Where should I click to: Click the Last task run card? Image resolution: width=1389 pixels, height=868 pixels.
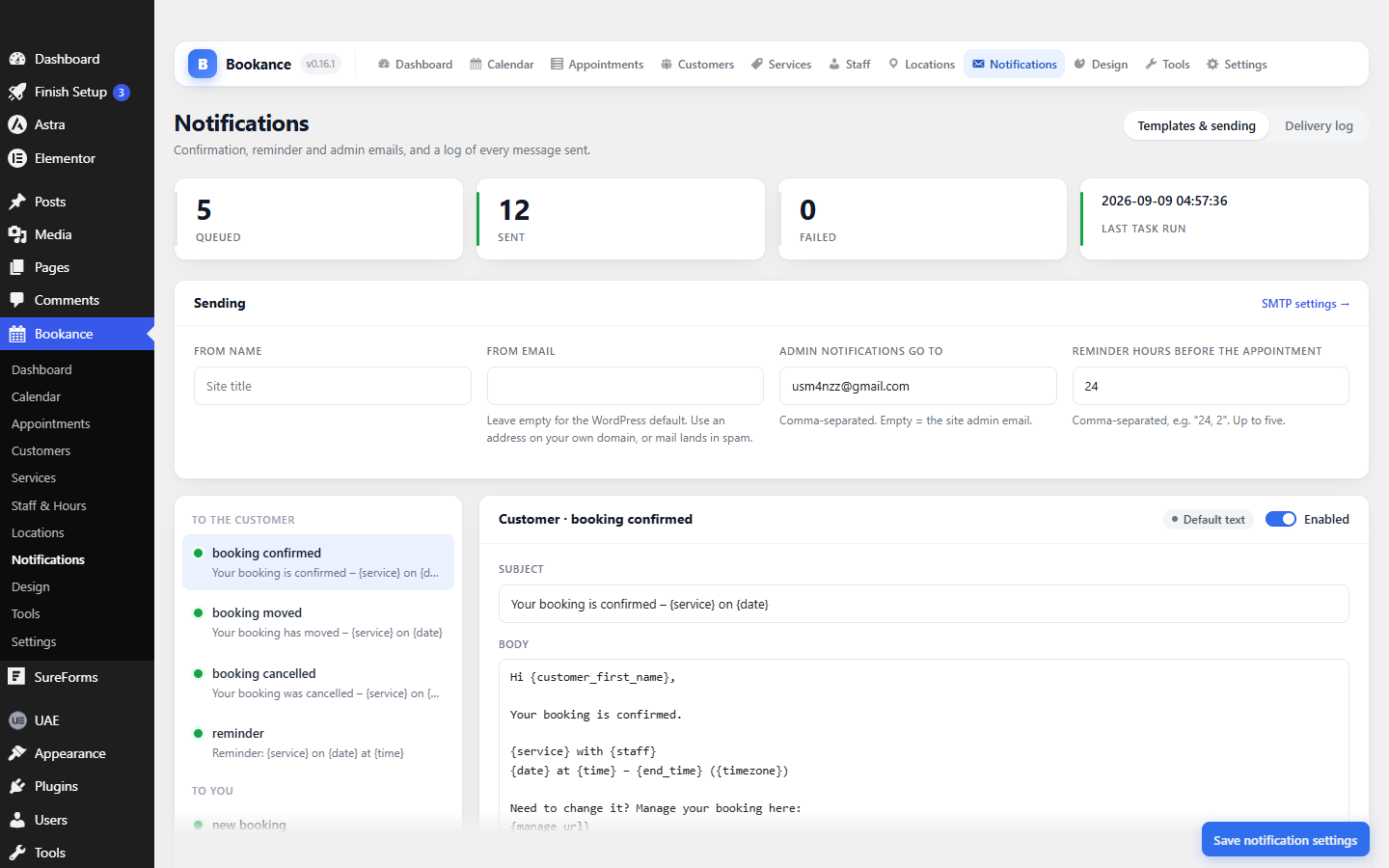[1224, 219]
